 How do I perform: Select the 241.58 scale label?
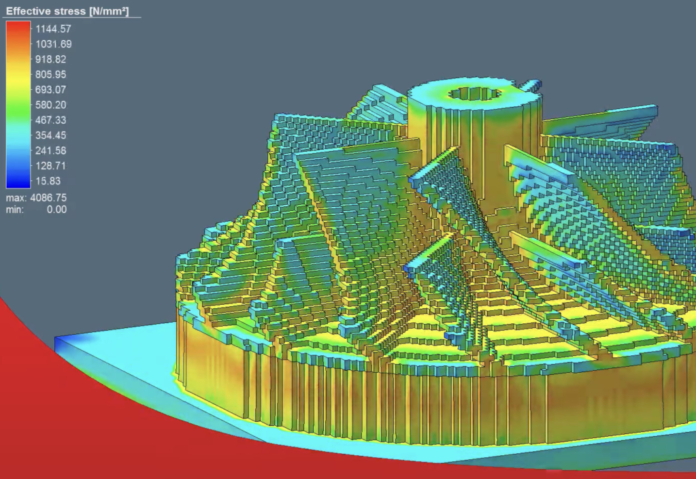point(52,150)
